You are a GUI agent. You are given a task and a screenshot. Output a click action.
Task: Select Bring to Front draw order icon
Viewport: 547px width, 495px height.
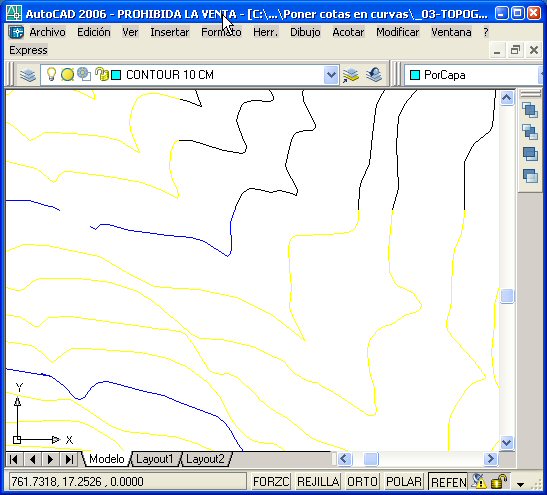coord(530,111)
